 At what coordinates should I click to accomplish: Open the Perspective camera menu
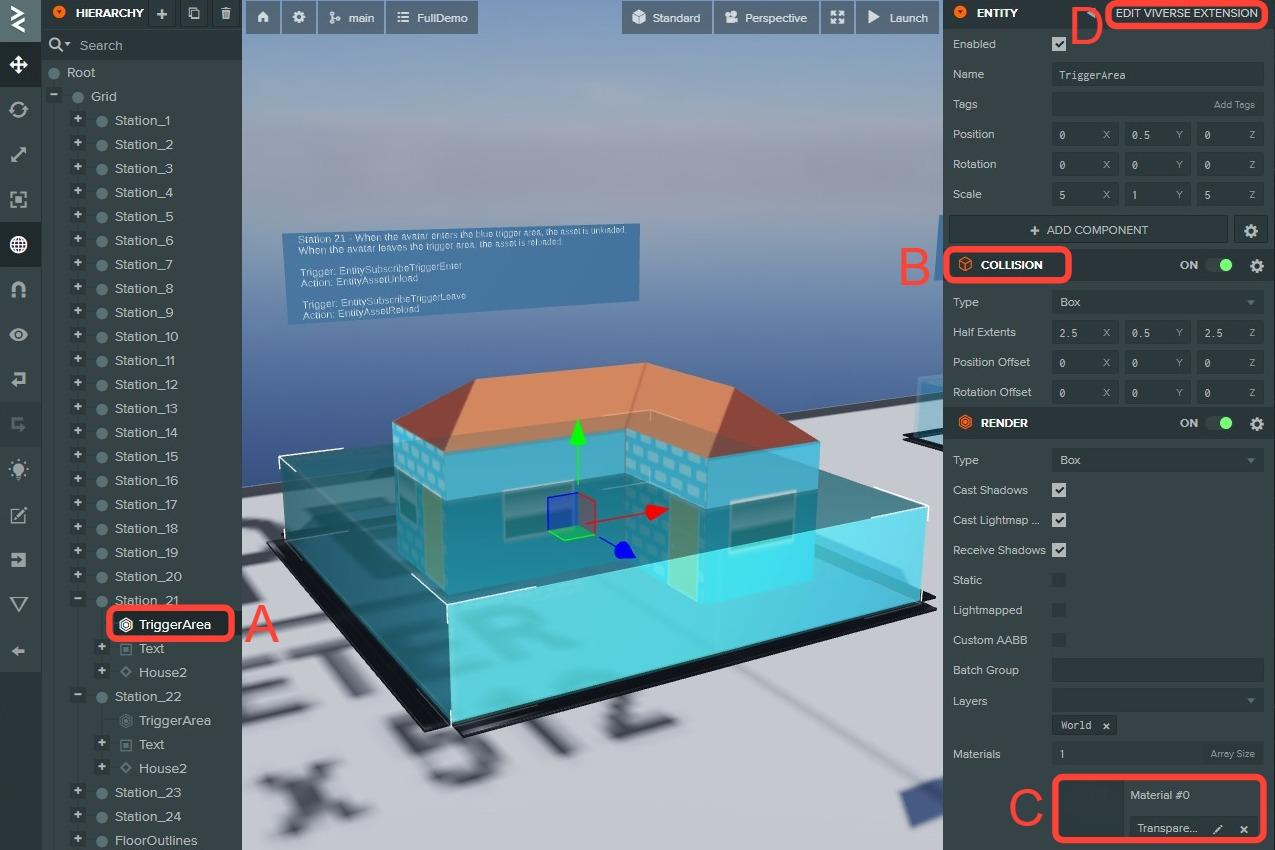[766, 18]
